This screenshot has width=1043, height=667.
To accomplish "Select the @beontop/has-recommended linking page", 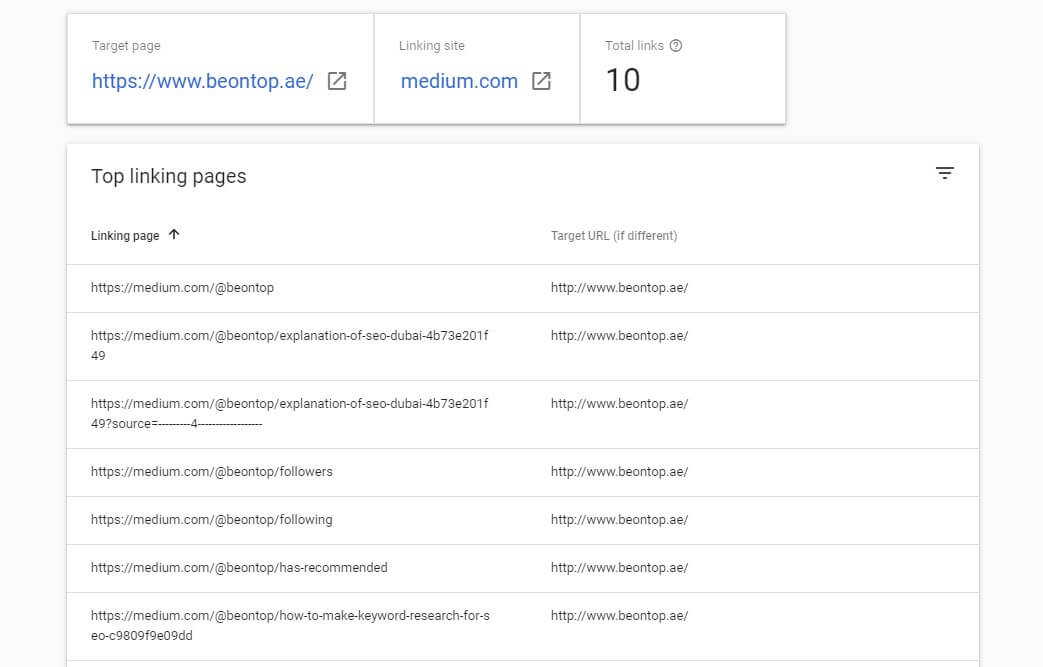I will pos(239,567).
